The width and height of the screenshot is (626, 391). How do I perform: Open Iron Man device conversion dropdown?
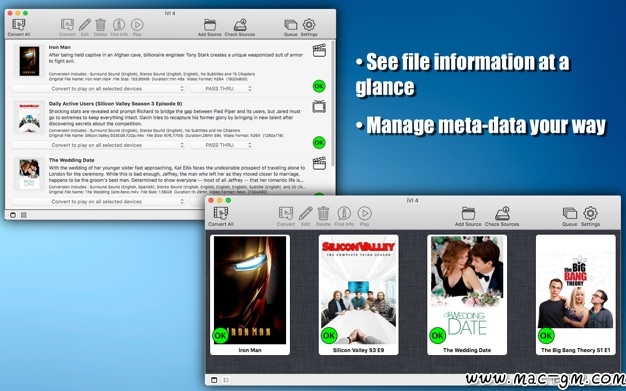pos(98,89)
